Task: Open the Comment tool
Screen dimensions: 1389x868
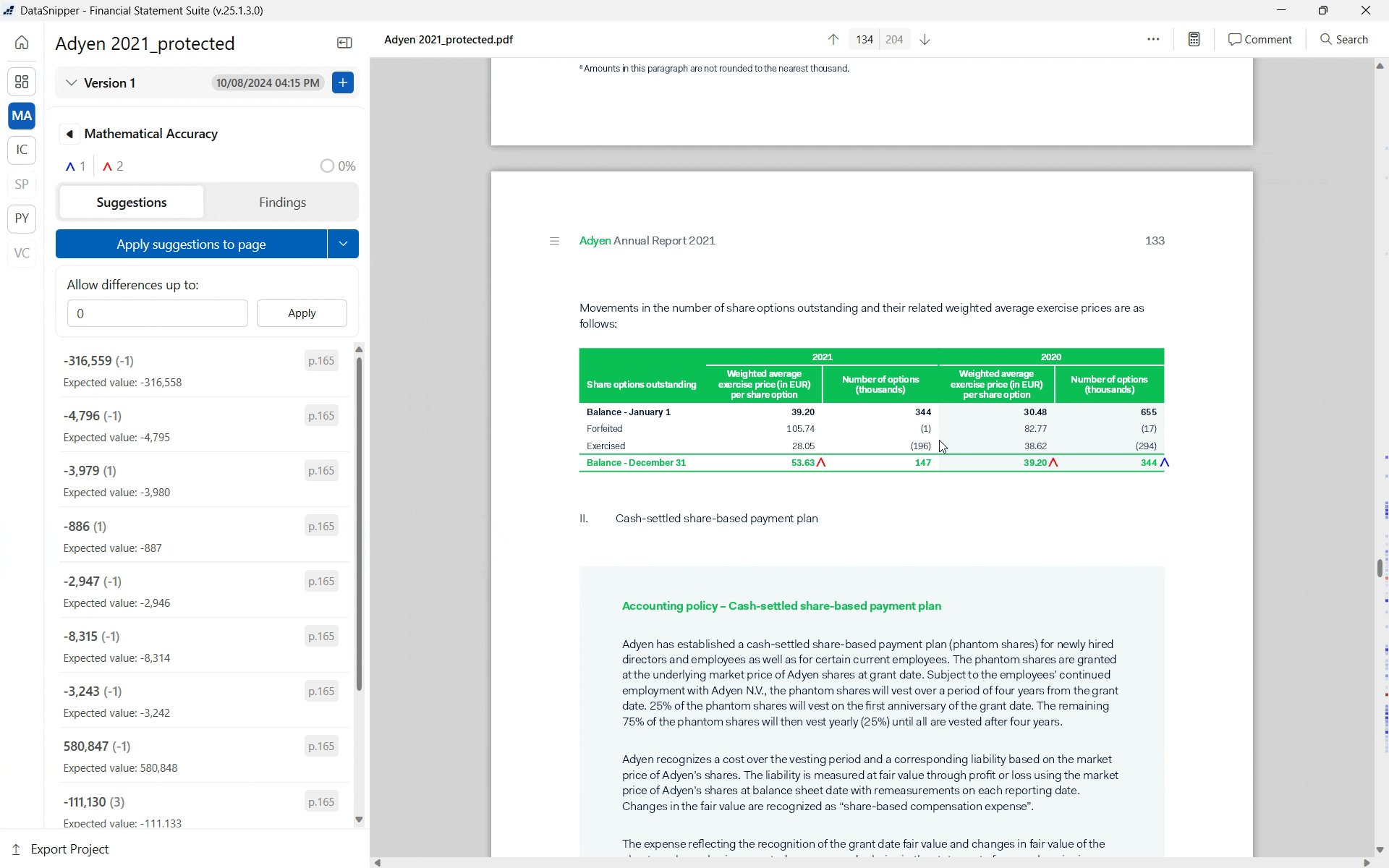Action: click(x=1260, y=40)
